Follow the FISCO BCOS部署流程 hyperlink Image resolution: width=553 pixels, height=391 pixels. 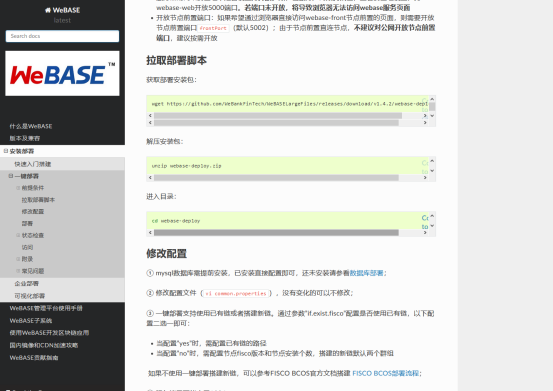[385, 373]
